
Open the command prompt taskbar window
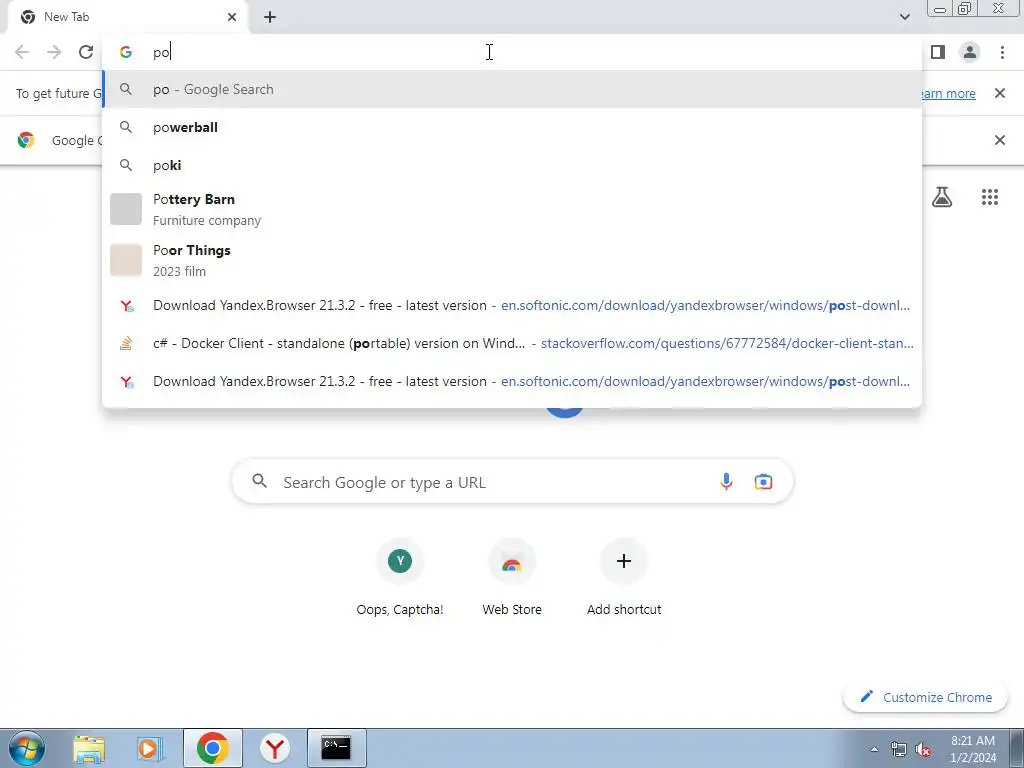(x=336, y=748)
